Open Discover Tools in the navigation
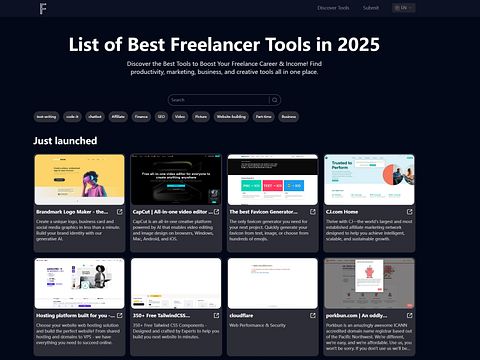480x360 pixels. pos(333,8)
